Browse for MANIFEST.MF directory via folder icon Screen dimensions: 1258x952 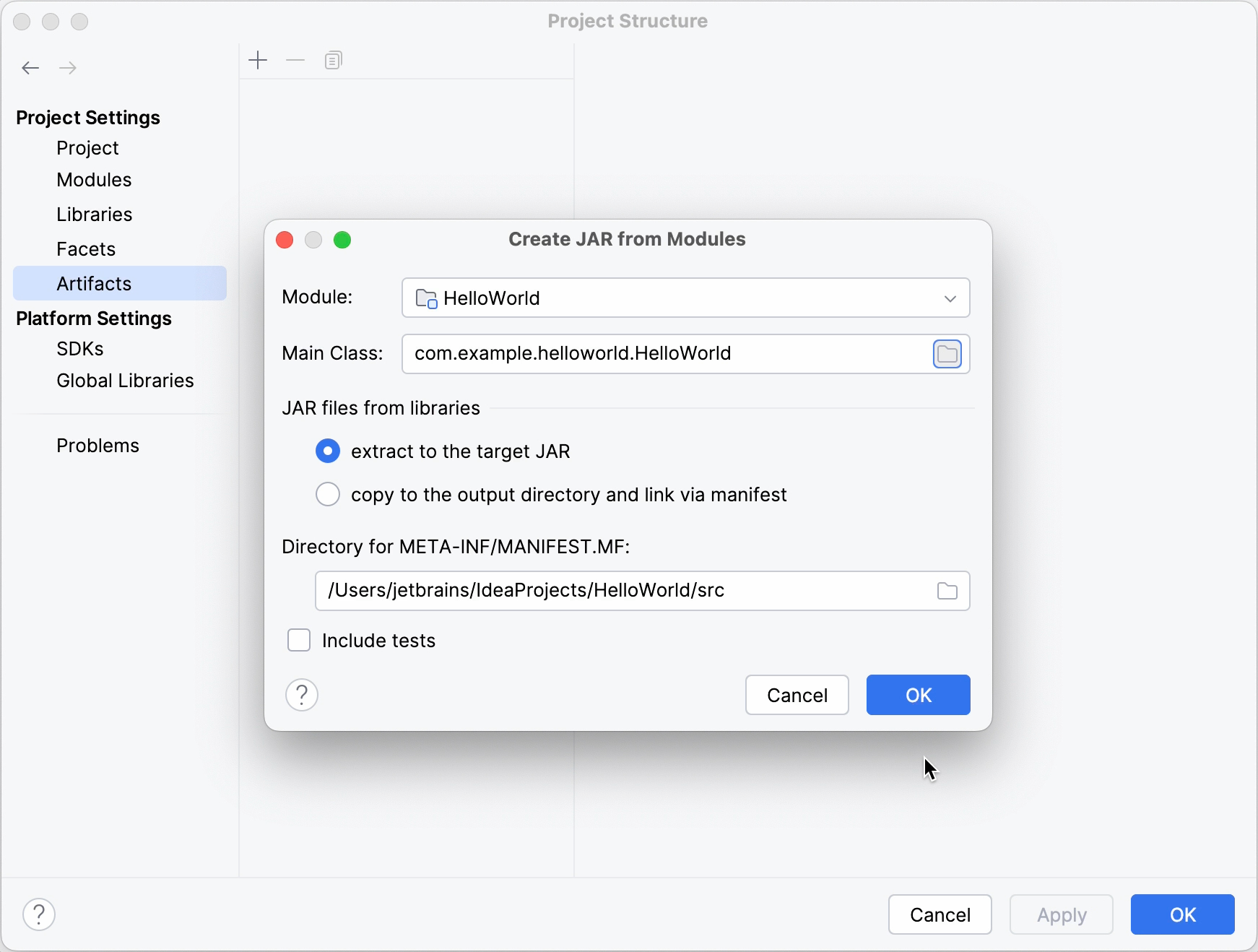tap(948, 590)
